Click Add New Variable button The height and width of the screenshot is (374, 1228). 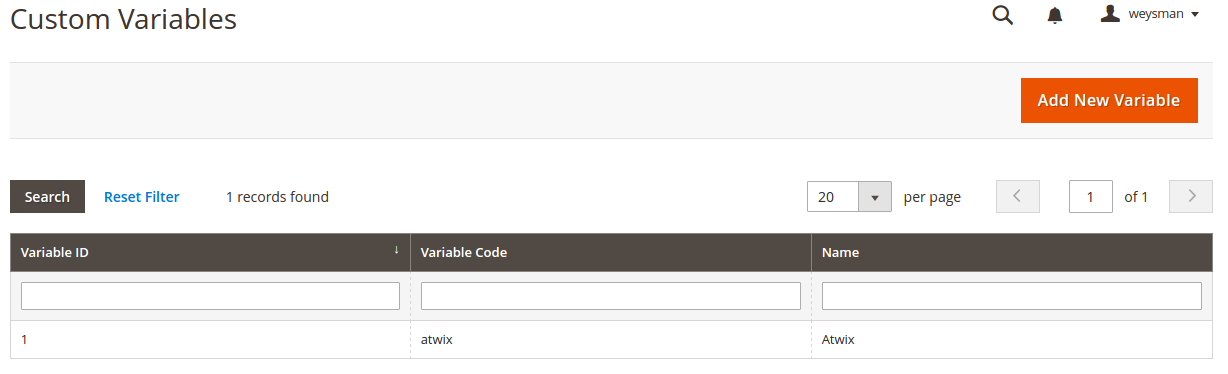1109,100
